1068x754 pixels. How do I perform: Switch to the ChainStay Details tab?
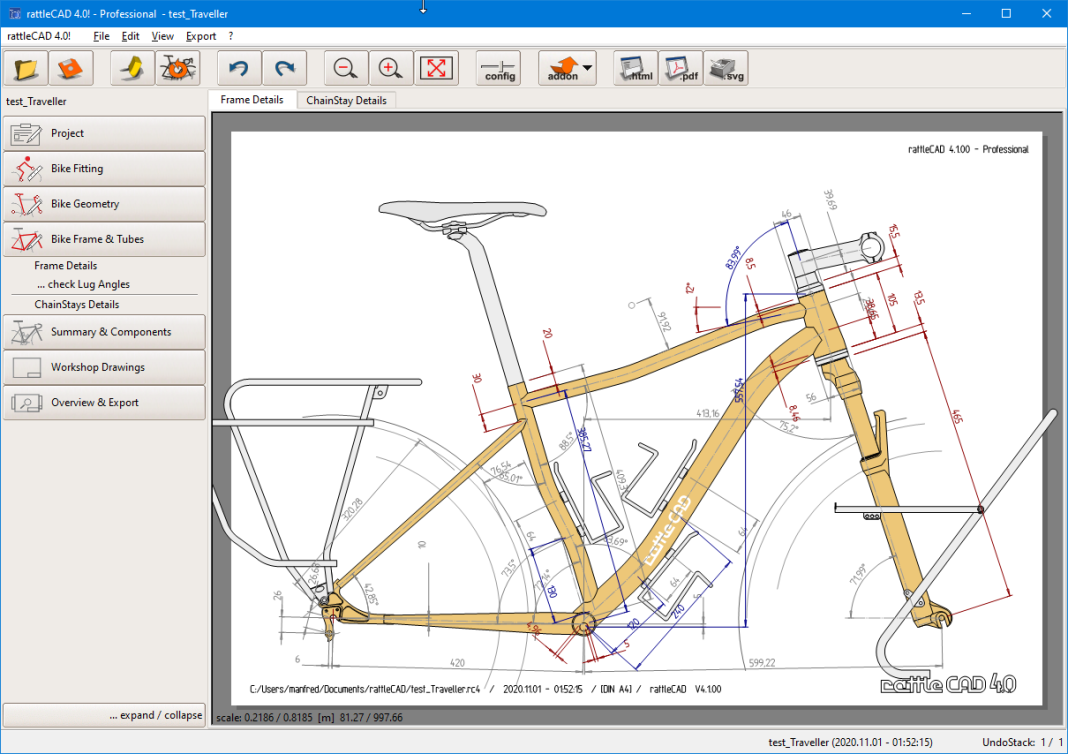pos(346,100)
